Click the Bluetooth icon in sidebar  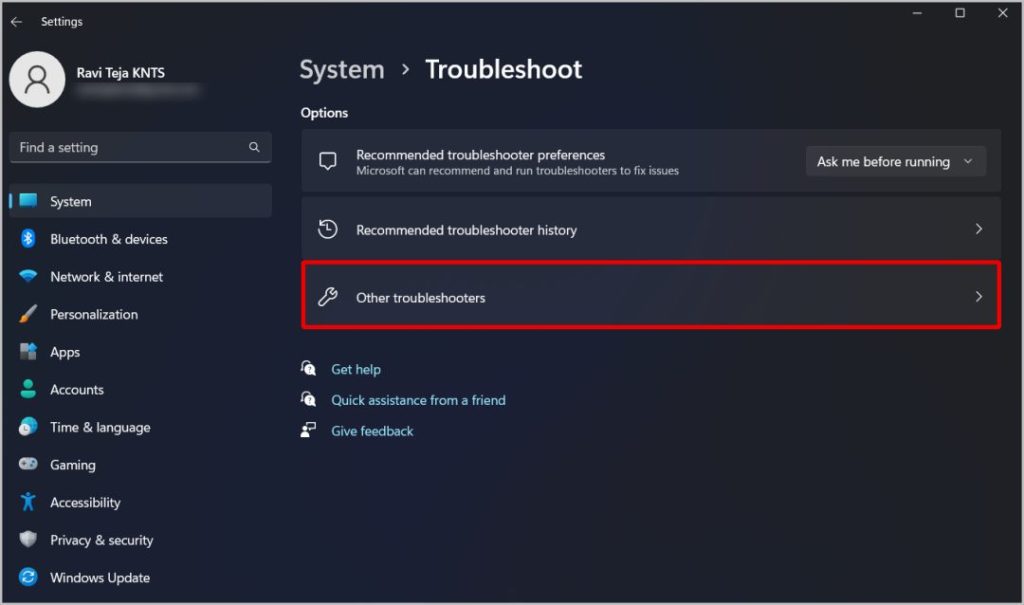27,238
